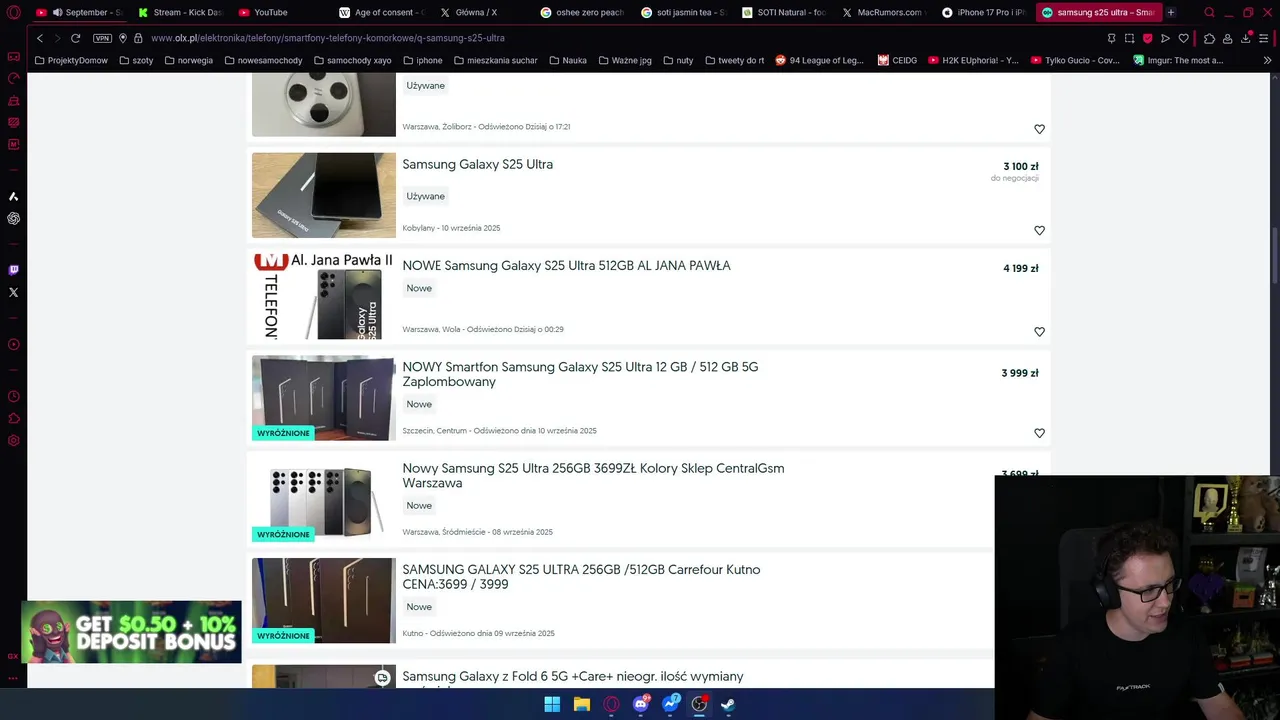Switch to oshee zero peach tab
The image size is (1280, 720).
582,12
